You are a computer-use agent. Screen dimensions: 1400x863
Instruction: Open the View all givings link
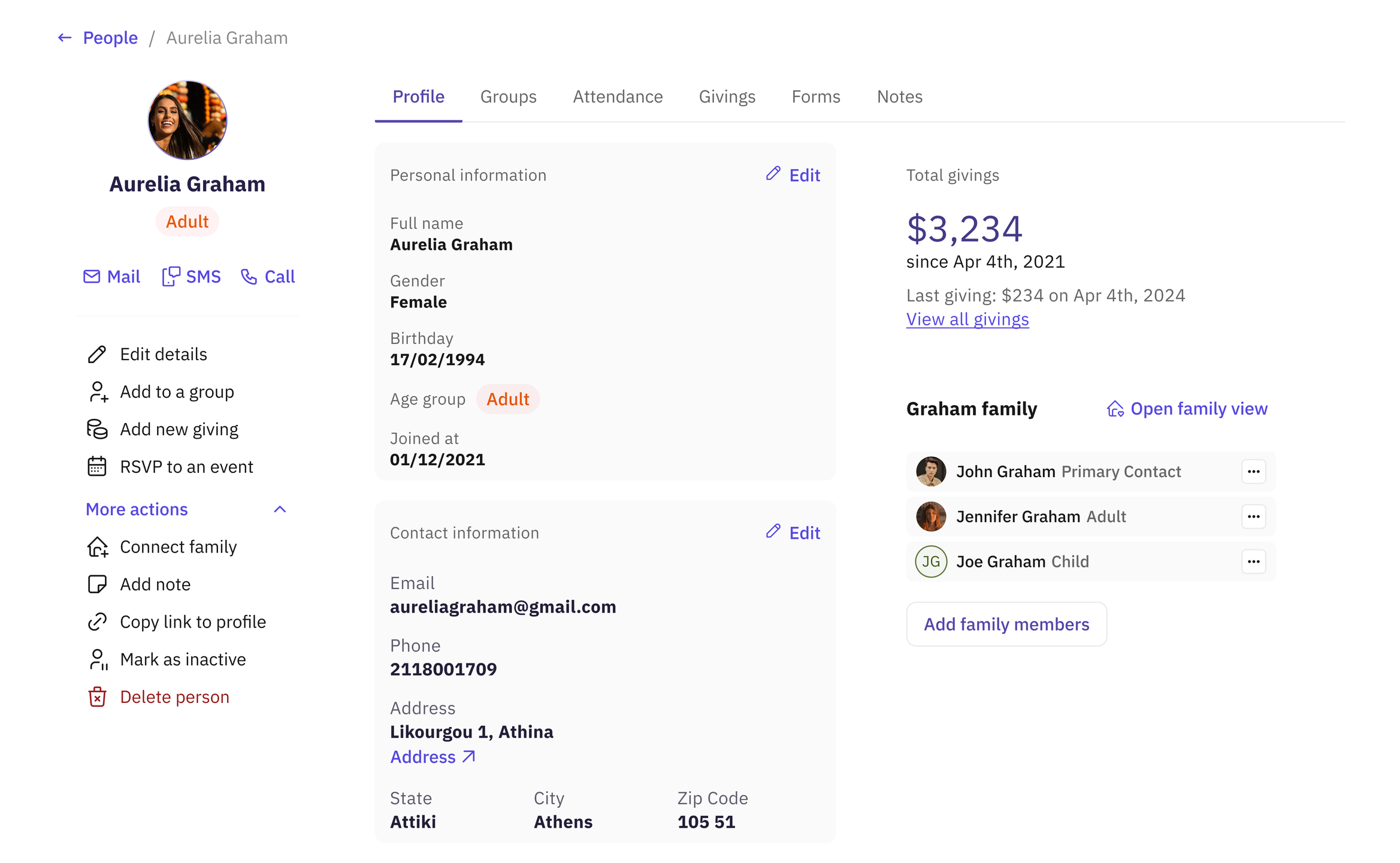point(967,319)
